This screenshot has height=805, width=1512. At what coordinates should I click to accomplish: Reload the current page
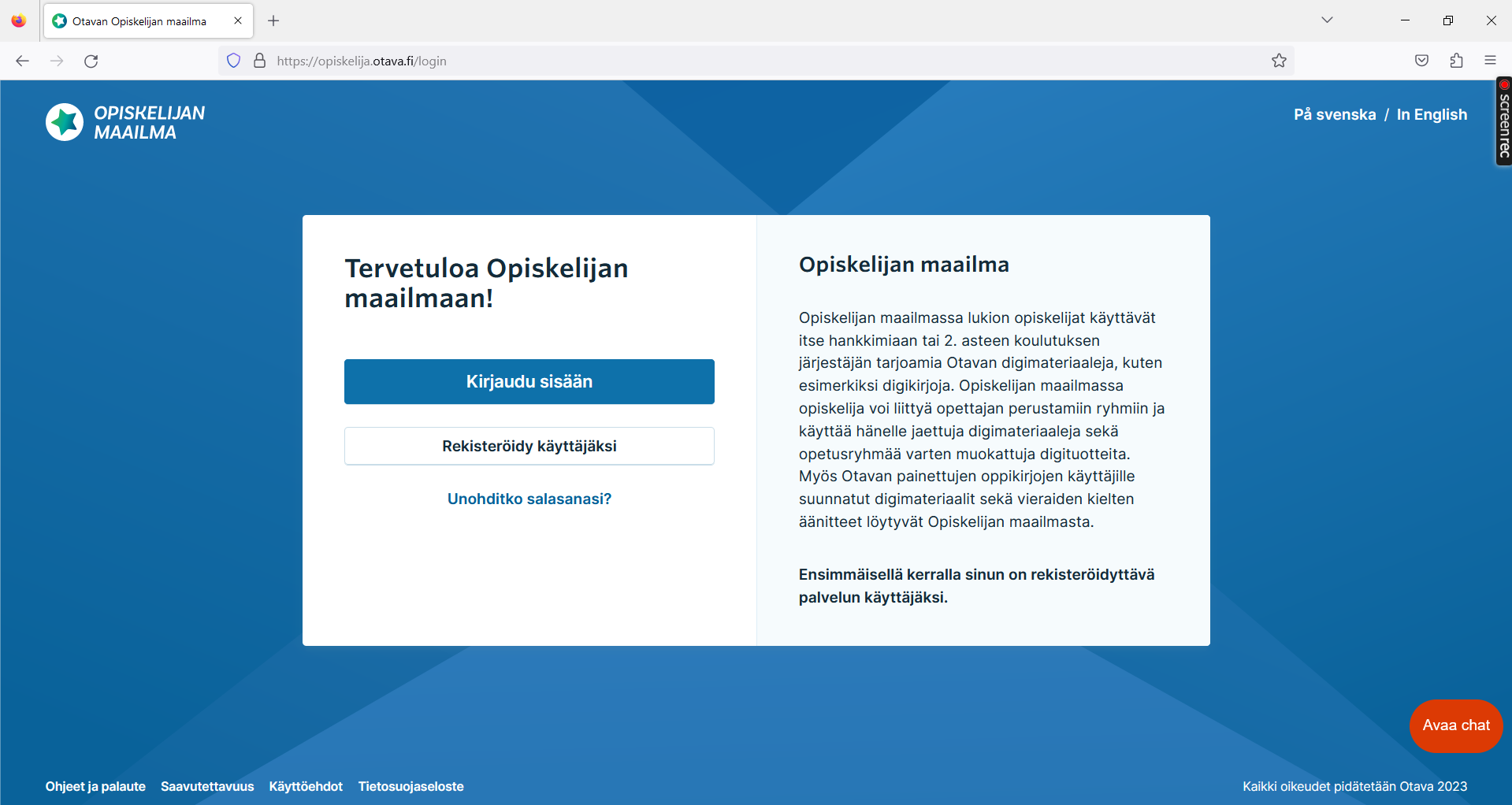click(91, 61)
